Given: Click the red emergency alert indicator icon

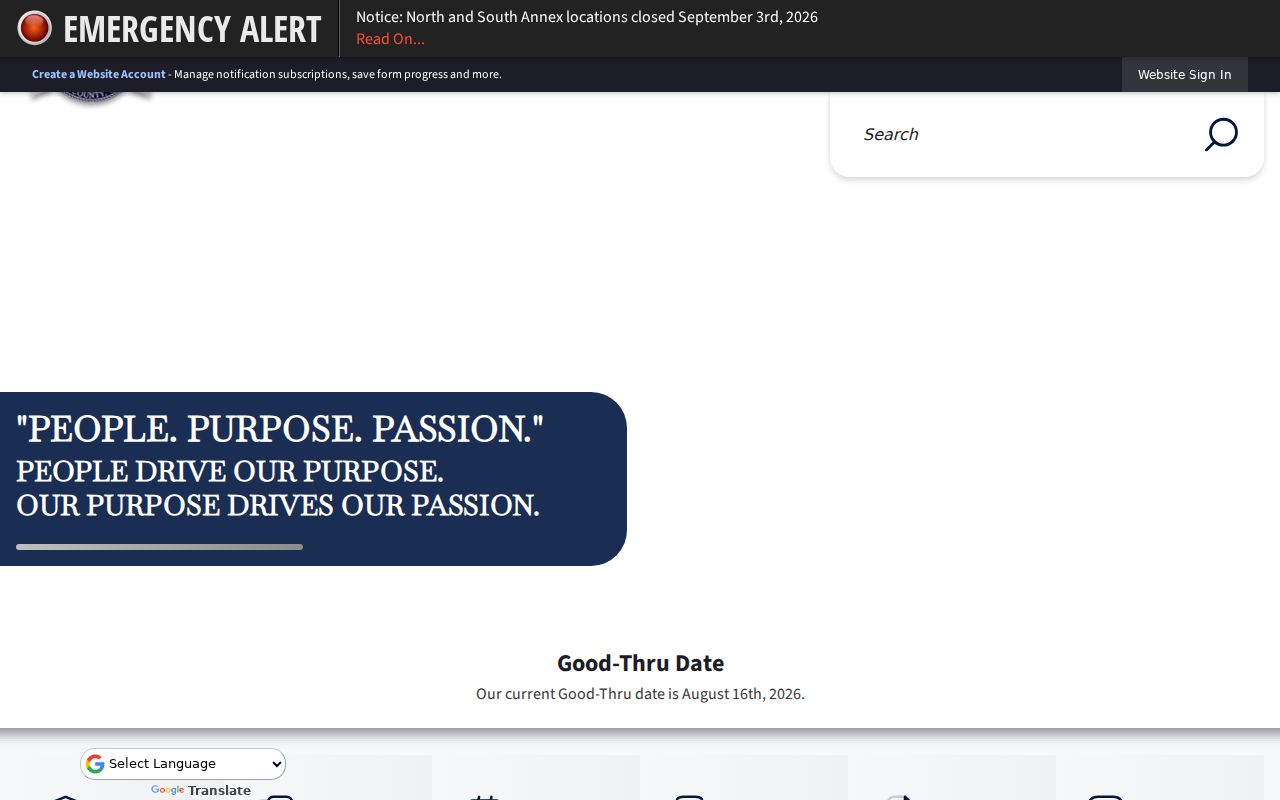Looking at the screenshot, I should 34,28.
